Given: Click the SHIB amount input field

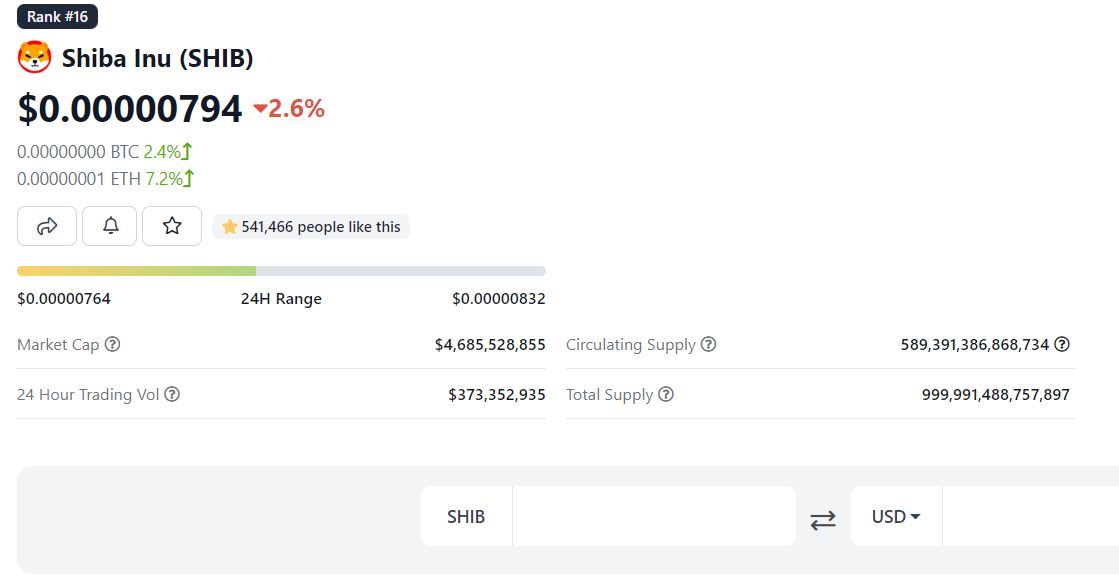Looking at the screenshot, I should tap(653, 516).
